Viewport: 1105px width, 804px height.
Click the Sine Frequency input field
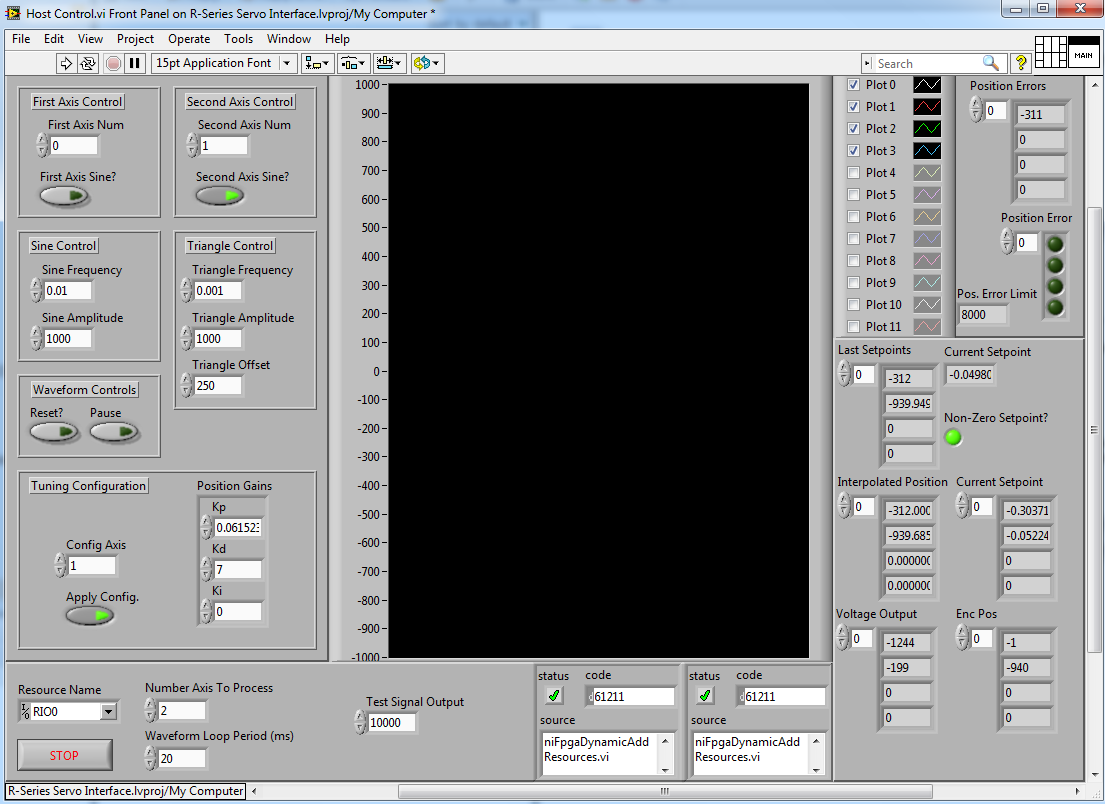coord(69,291)
